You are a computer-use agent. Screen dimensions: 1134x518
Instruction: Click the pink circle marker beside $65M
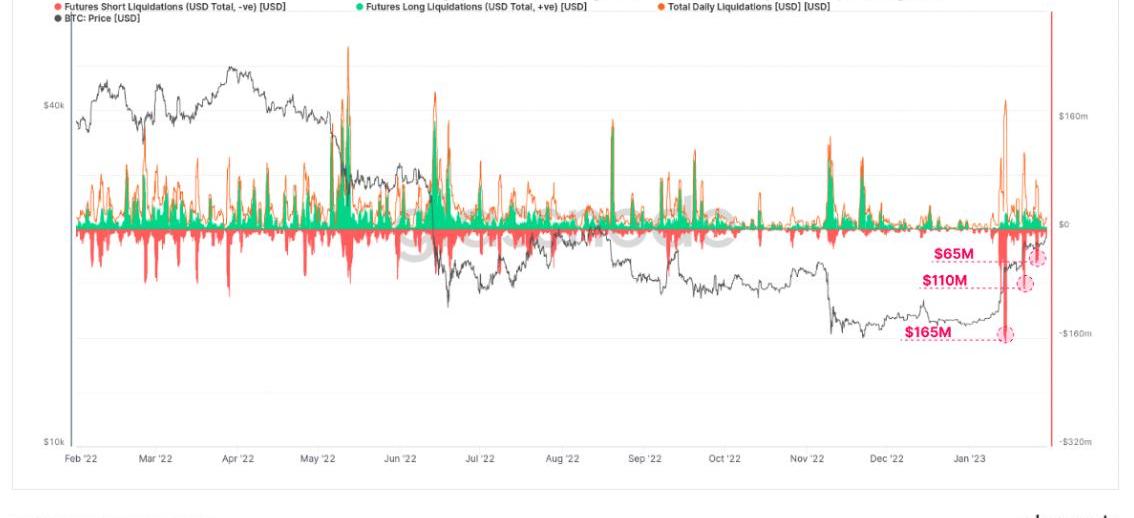point(1038,258)
